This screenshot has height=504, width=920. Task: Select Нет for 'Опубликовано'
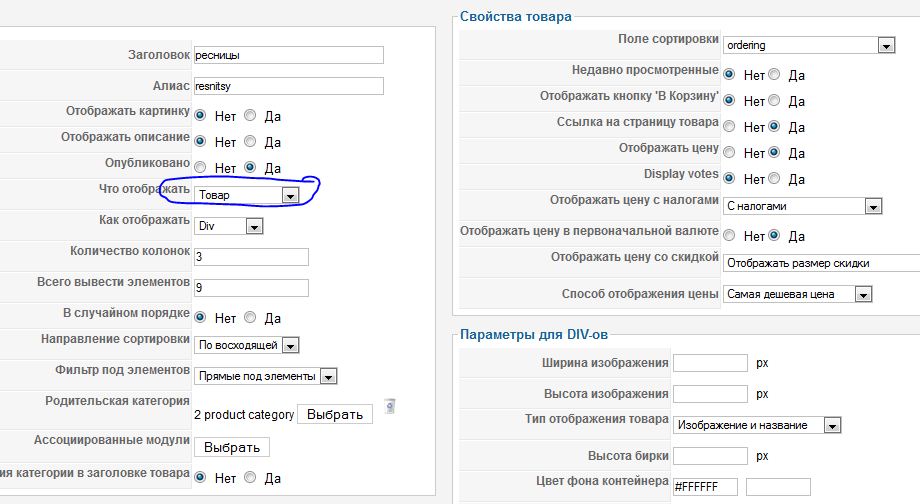click(x=201, y=168)
